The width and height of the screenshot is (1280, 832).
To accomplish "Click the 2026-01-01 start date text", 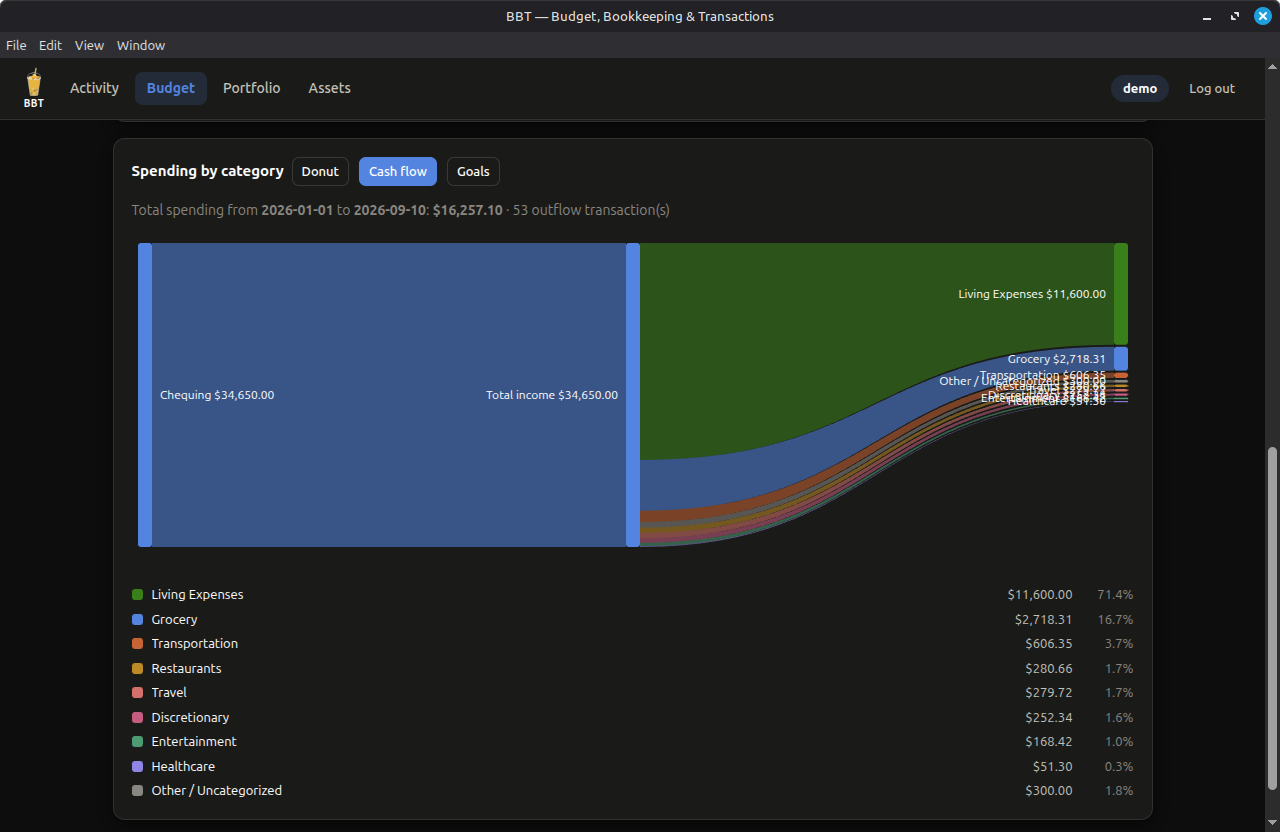I will [x=297, y=210].
